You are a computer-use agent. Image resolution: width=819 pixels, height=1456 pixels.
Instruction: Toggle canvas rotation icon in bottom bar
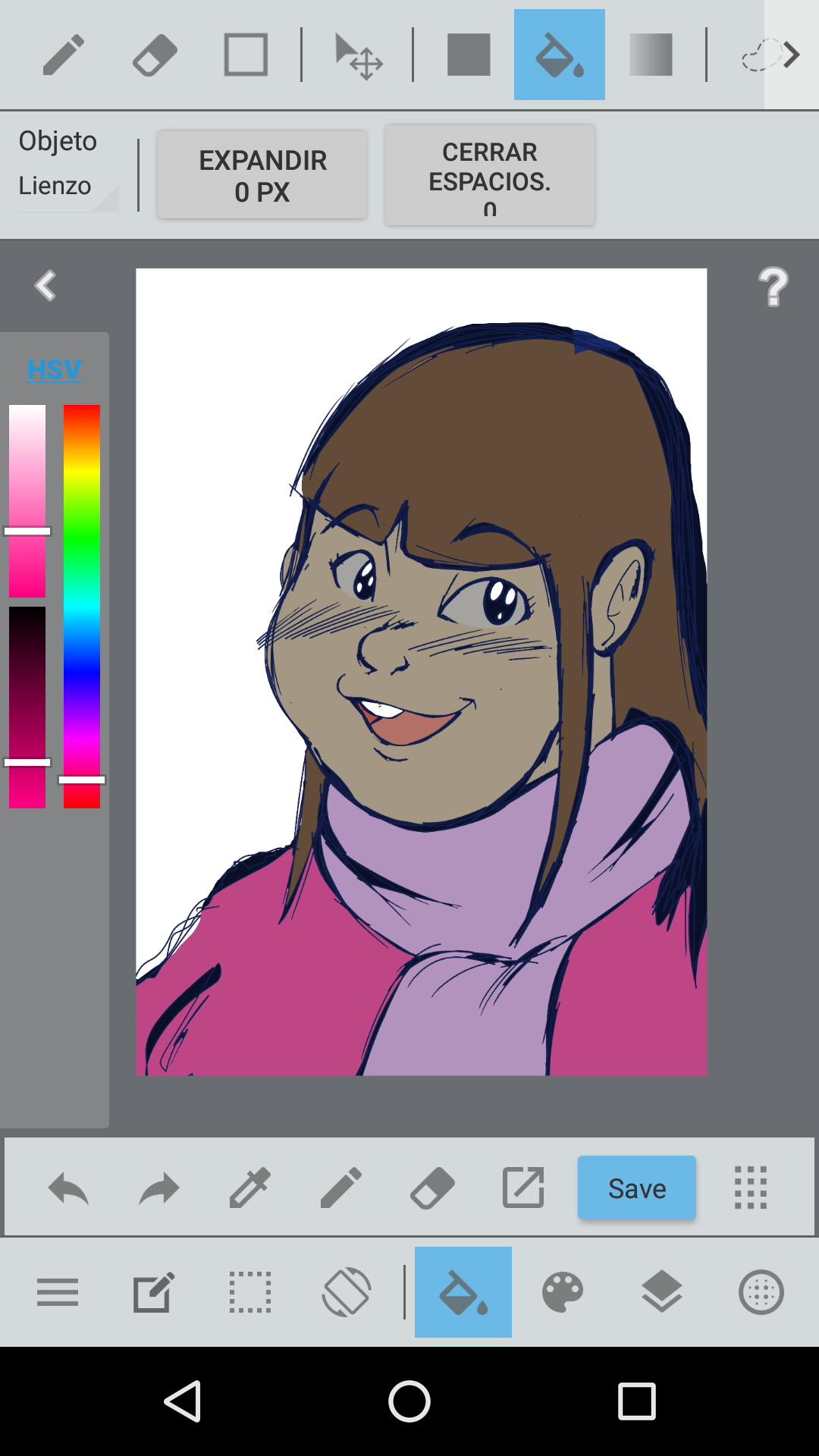(347, 1292)
